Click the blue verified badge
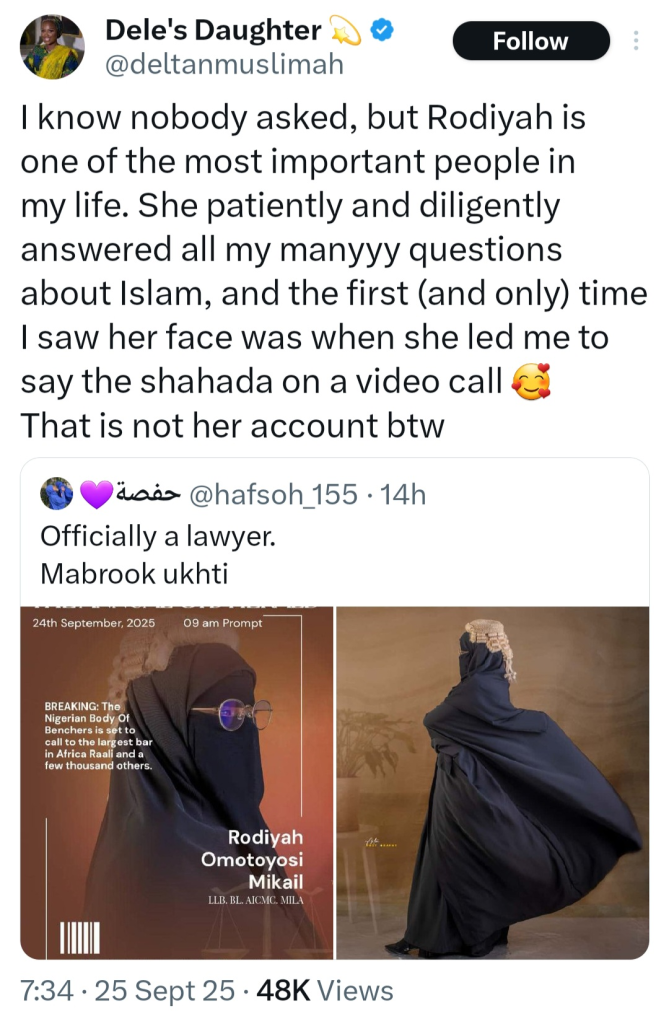 [382, 30]
